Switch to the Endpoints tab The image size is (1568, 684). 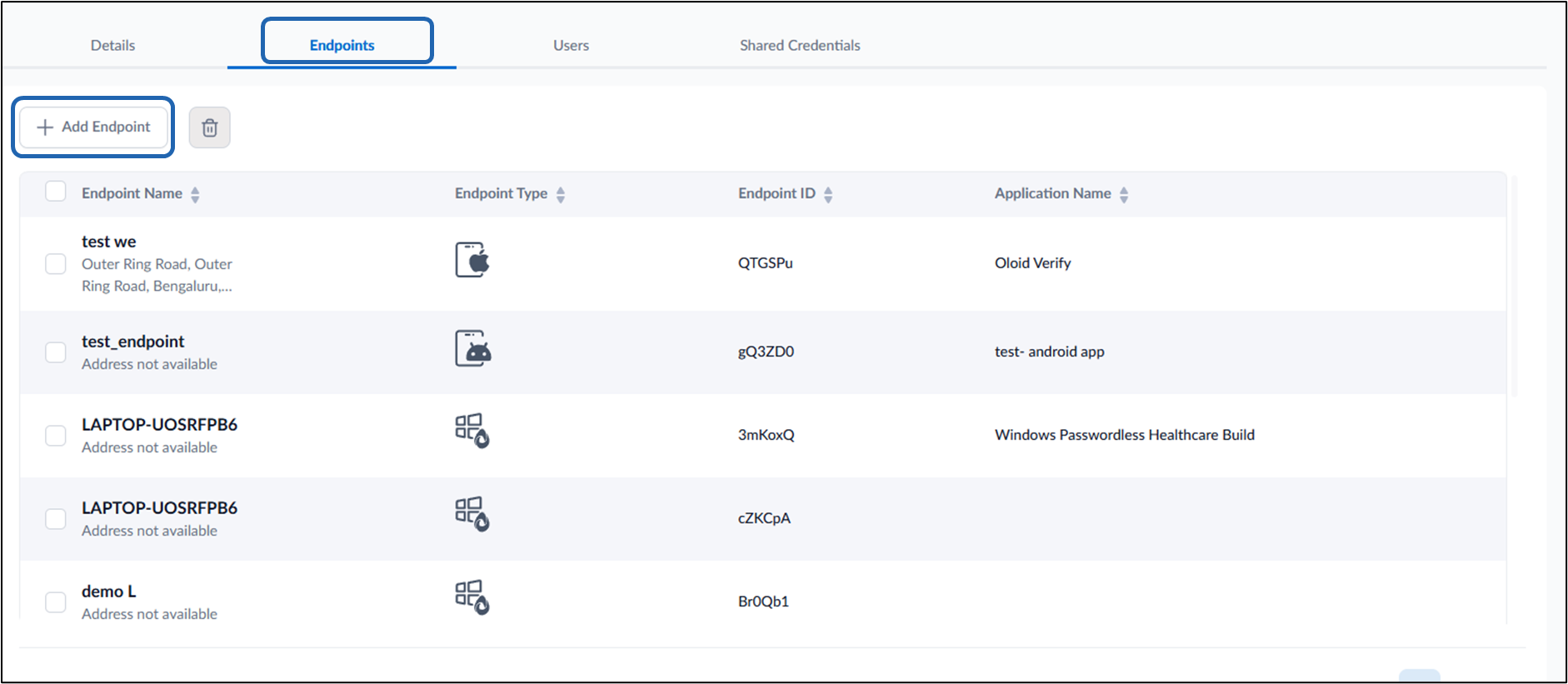click(x=342, y=45)
